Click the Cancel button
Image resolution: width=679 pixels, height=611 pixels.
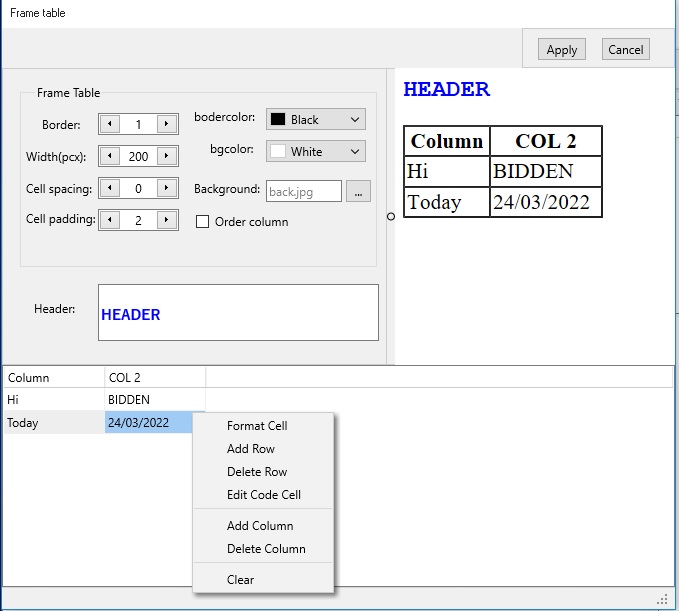(625, 50)
